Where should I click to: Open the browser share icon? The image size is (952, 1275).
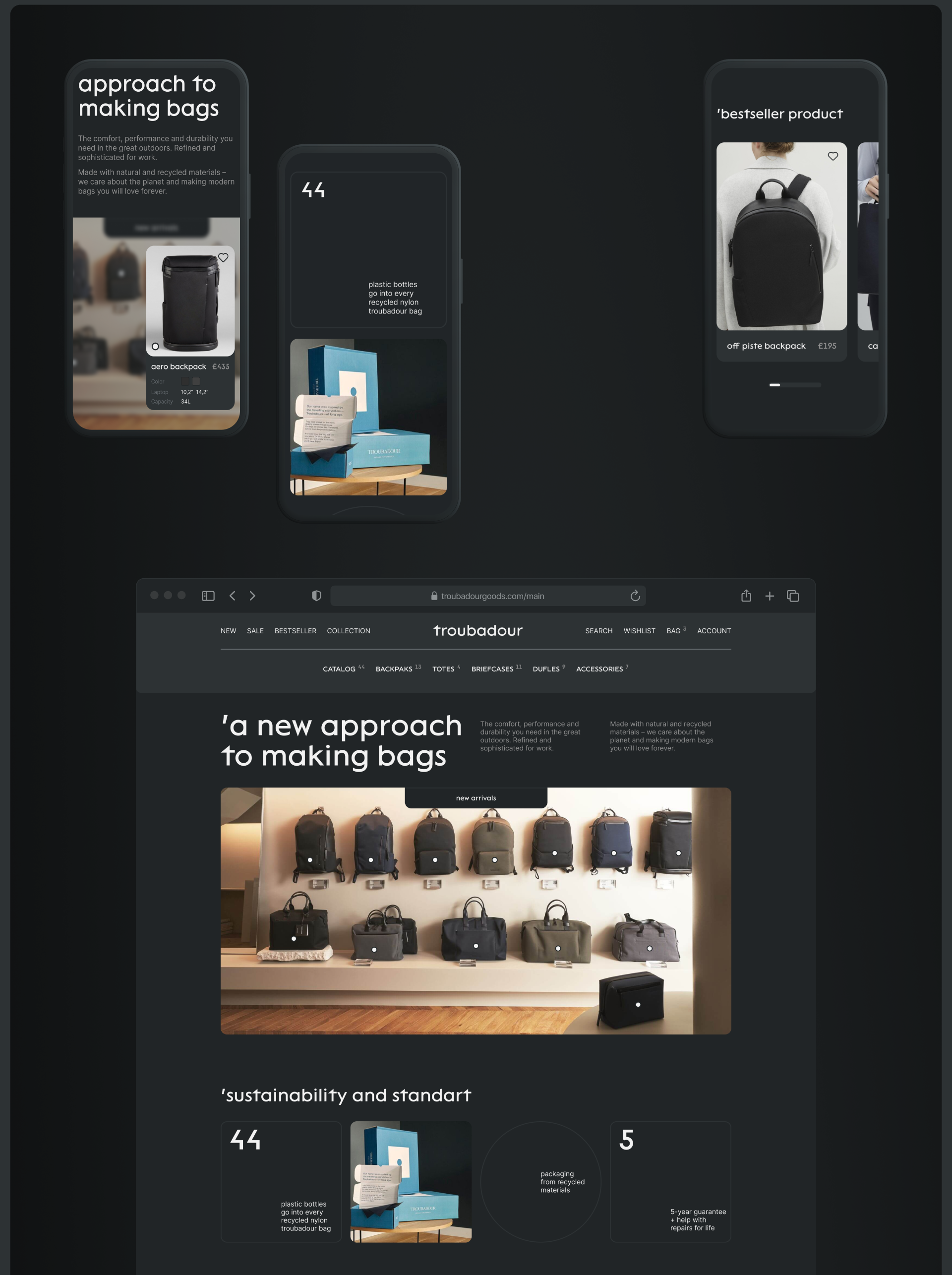(746, 596)
